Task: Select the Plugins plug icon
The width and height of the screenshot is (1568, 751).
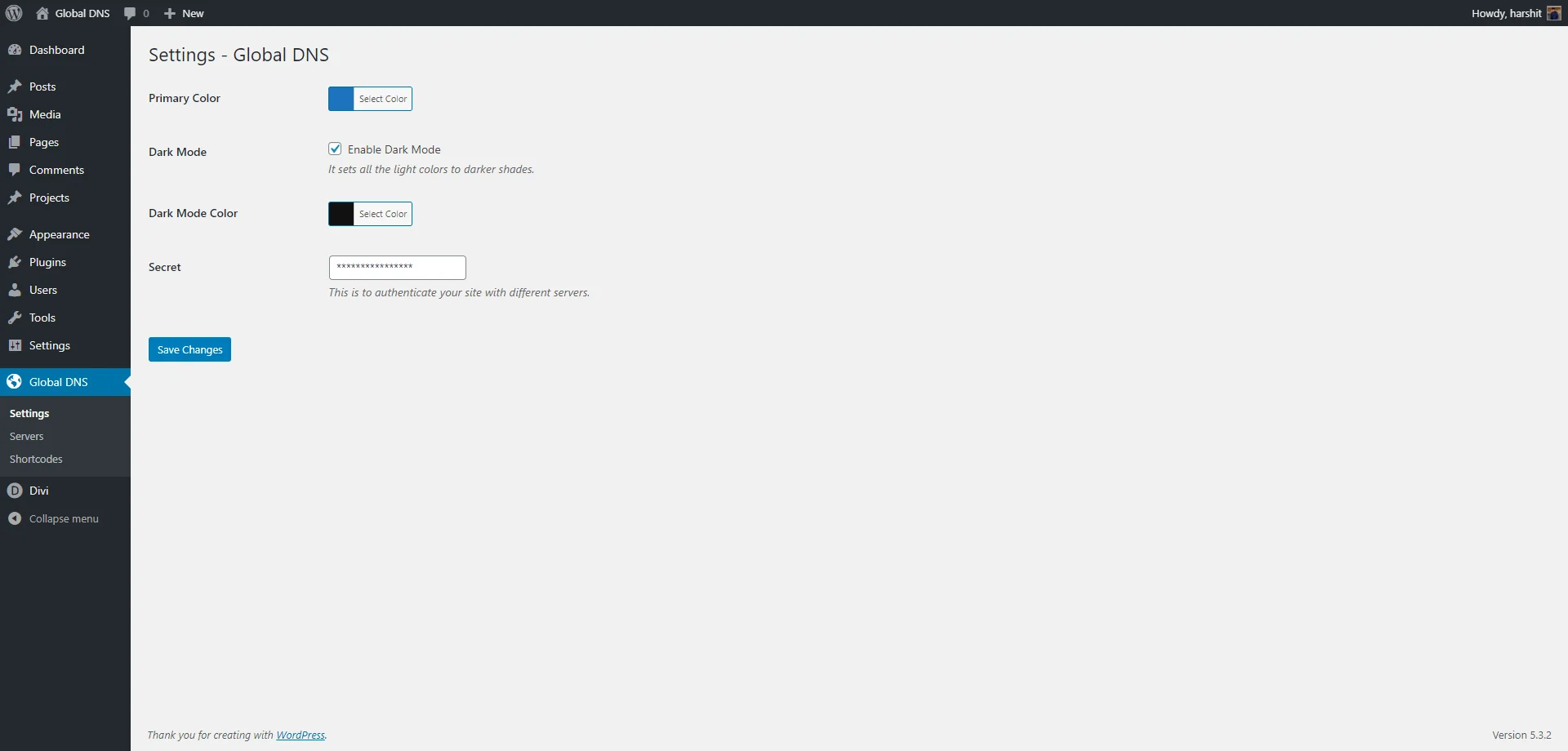Action: [16, 262]
